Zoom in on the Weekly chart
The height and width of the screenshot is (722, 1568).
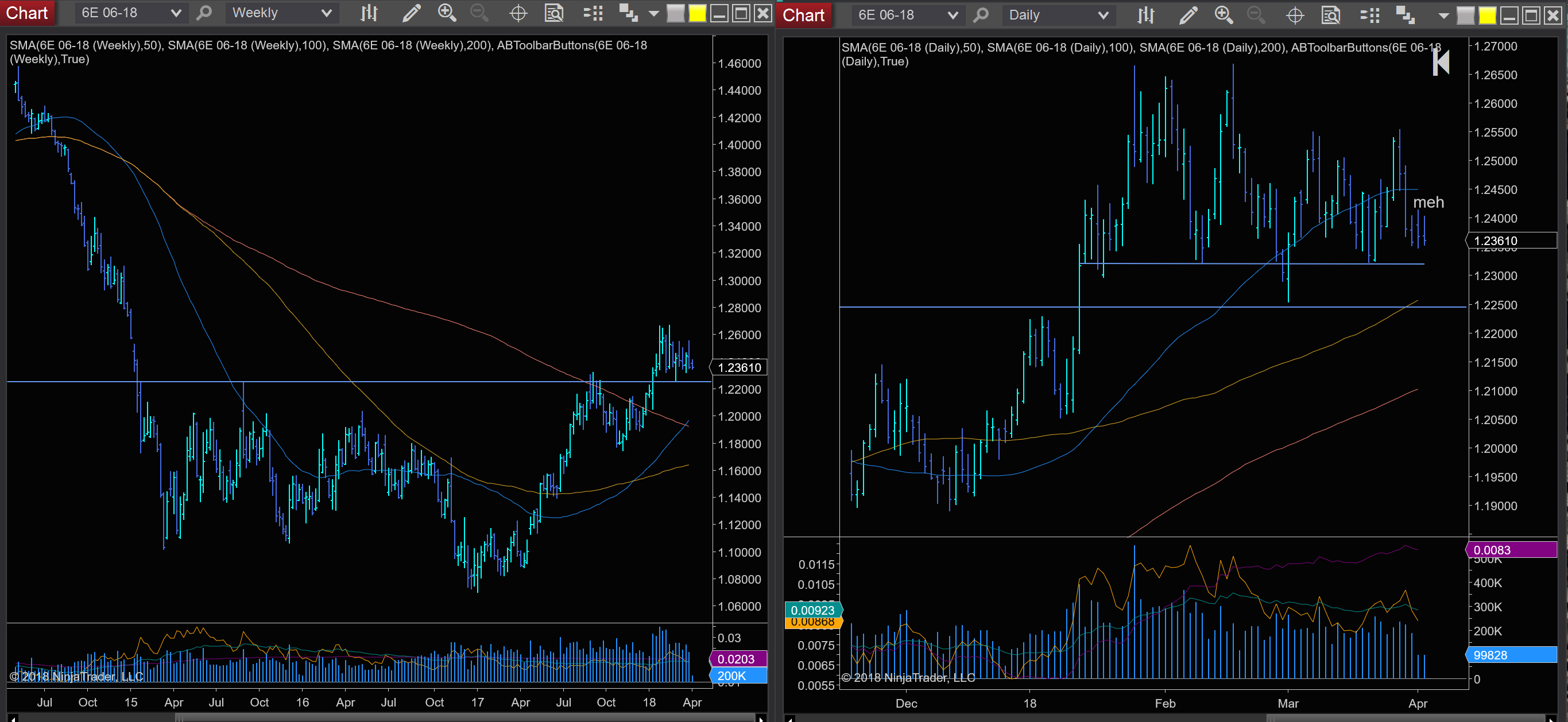pos(447,13)
